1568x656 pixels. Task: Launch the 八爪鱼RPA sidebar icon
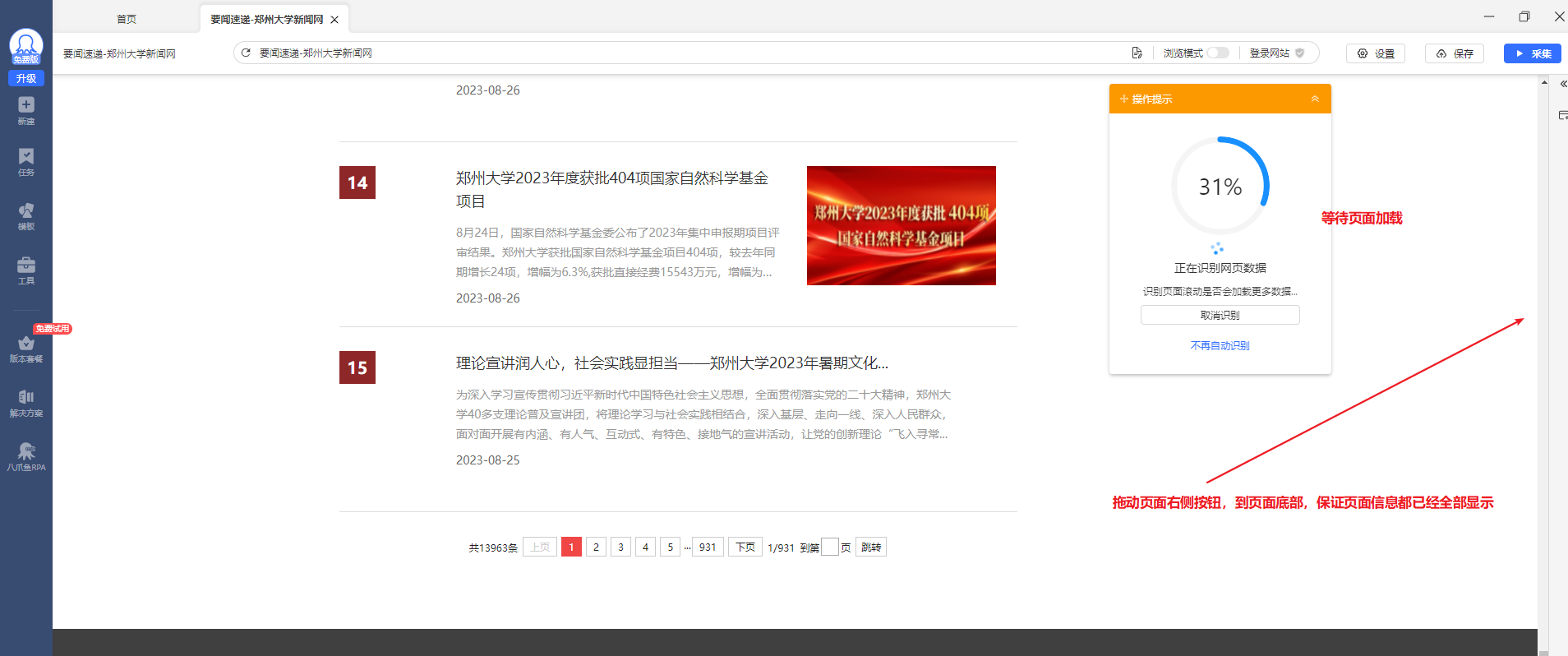click(26, 457)
